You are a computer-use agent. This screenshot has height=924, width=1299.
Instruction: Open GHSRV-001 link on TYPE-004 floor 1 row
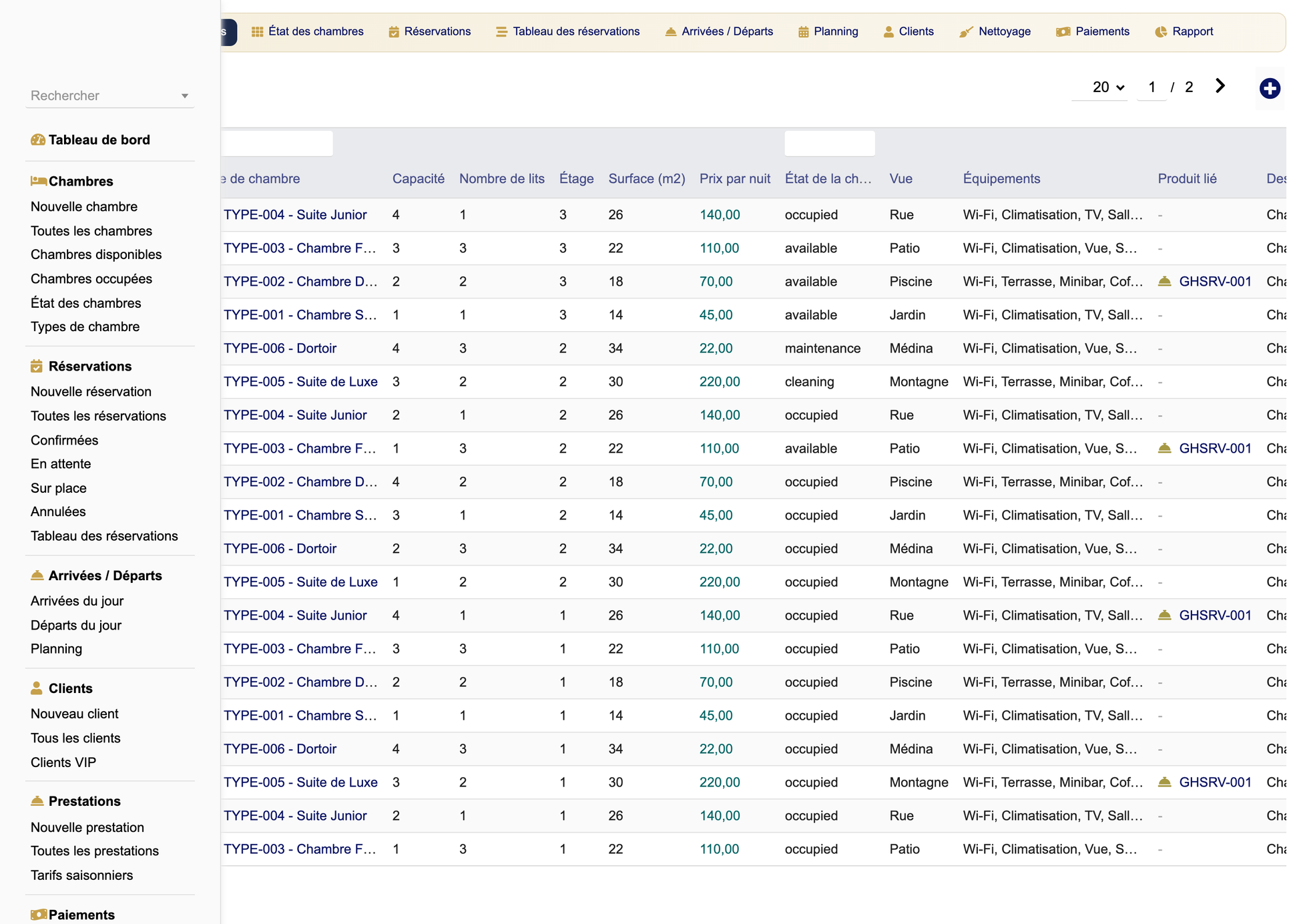[1216, 615]
